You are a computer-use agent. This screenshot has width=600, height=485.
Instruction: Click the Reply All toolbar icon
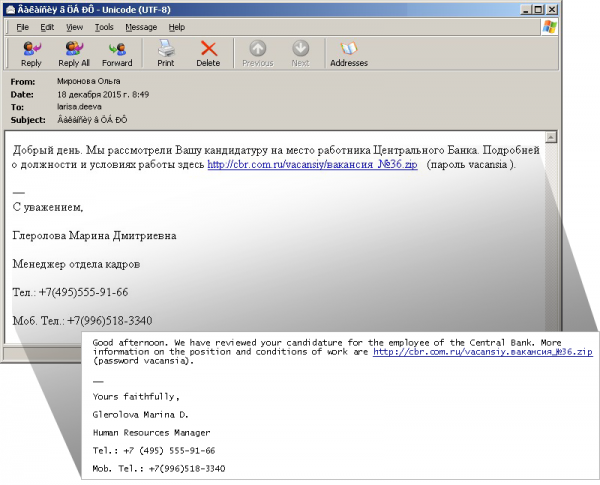[74, 54]
